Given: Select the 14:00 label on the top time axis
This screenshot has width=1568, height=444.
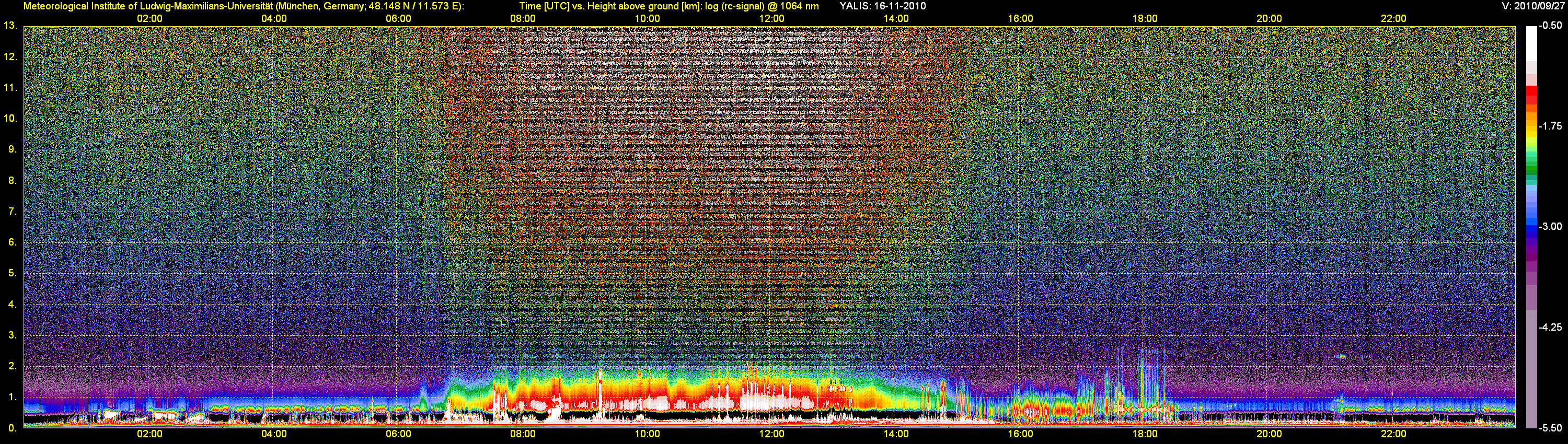Looking at the screenshot, I should pyautogui.click(x=896, y=19).
